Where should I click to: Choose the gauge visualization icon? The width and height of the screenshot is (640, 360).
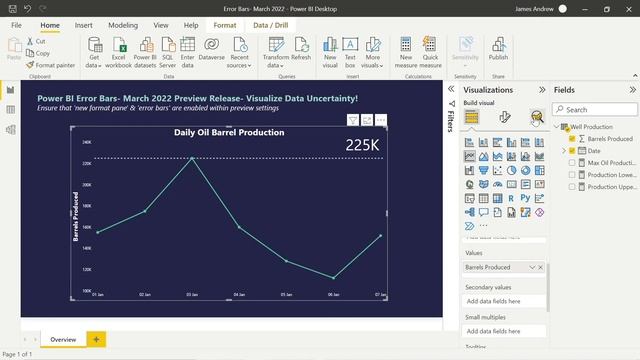[x=497, y=184]
